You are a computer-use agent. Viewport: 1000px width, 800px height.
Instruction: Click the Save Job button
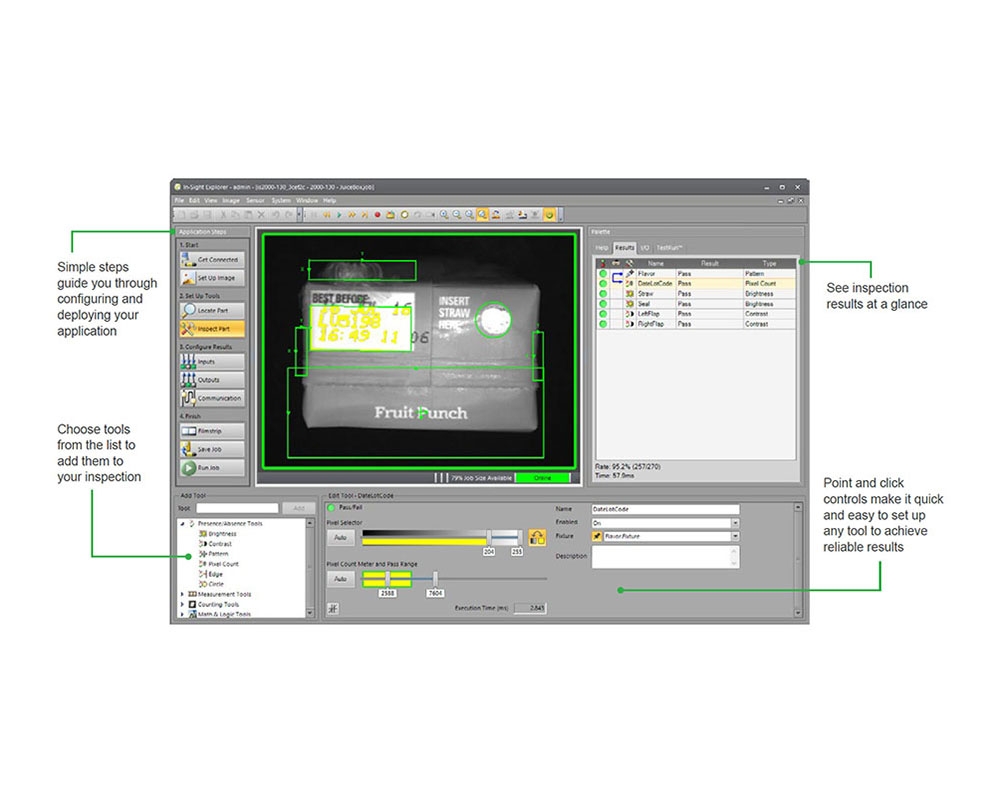pos(210,449)
